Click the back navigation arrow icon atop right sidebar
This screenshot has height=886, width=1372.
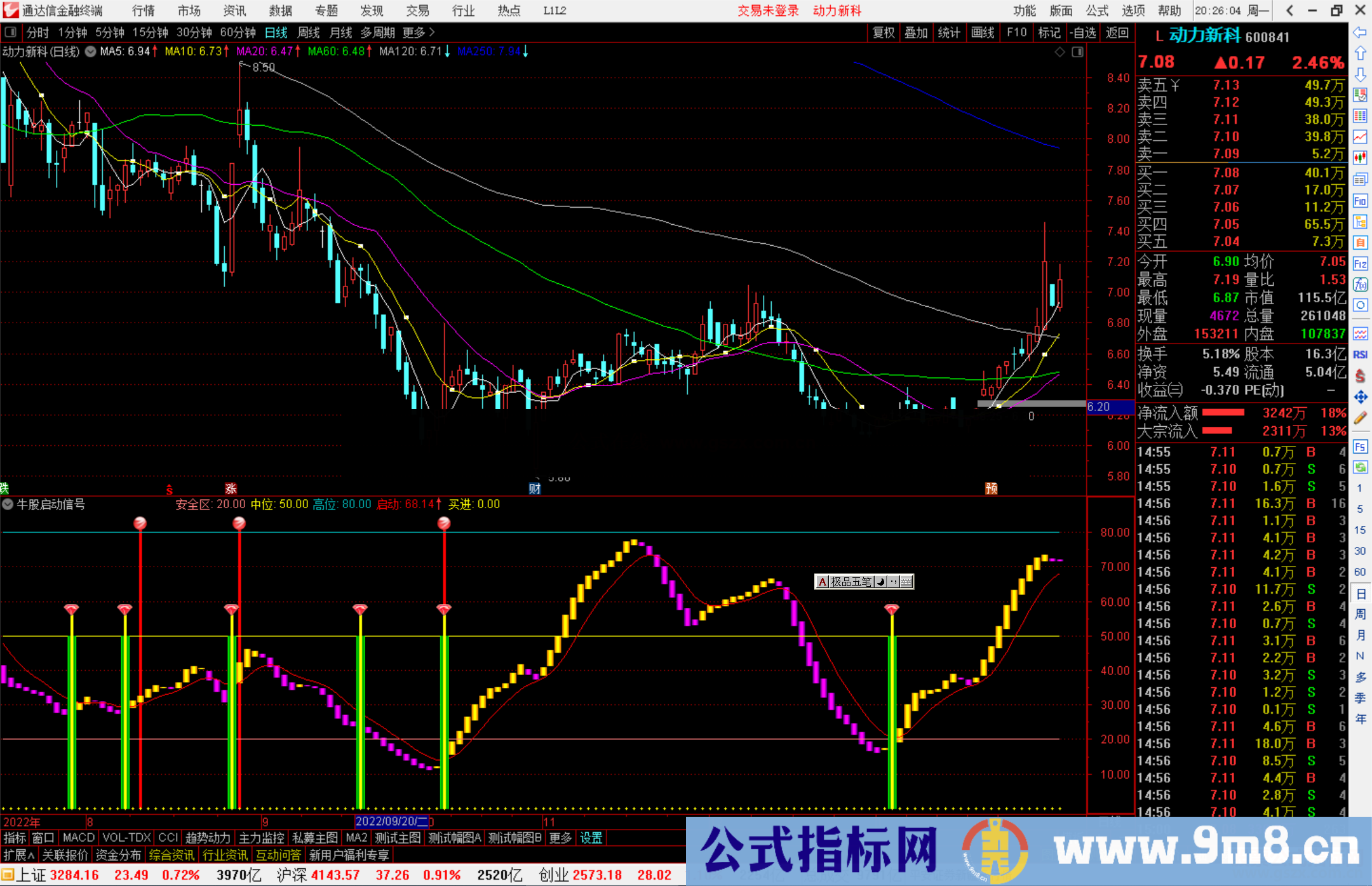click(1361, 33)
